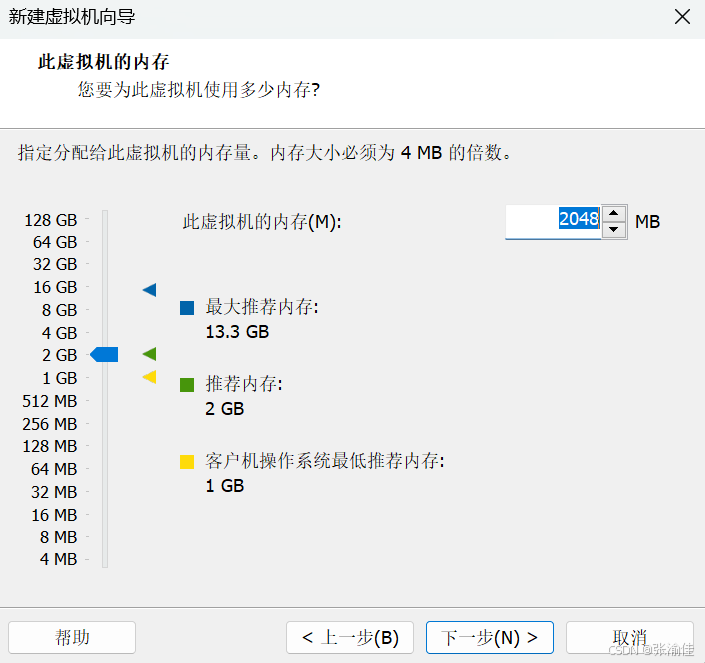The image size is (705, 663).
Task: Click the 最大推荐内存: label
Action: tap(262, 307)
